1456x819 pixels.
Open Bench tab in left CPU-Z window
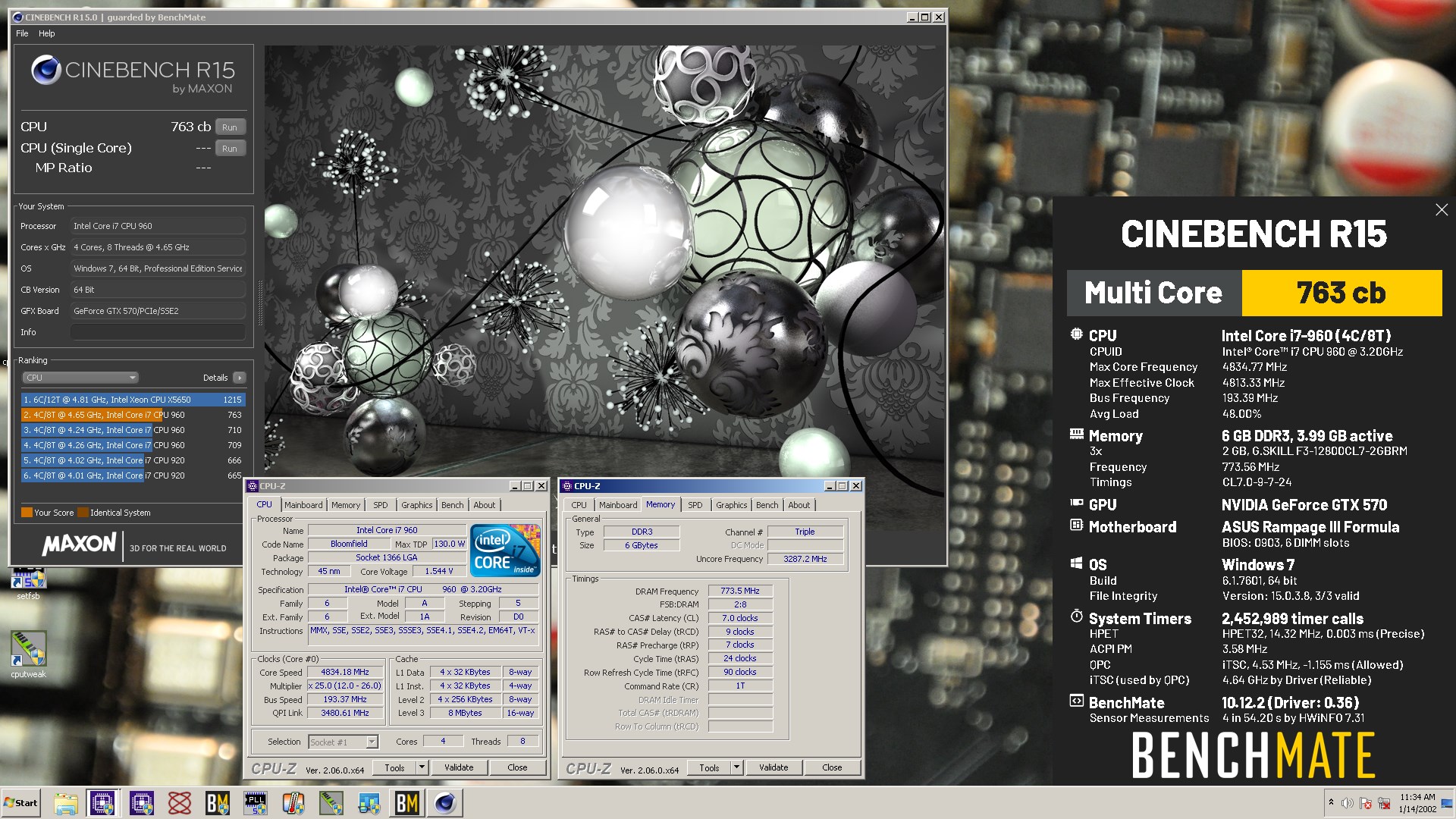(453, 505)
